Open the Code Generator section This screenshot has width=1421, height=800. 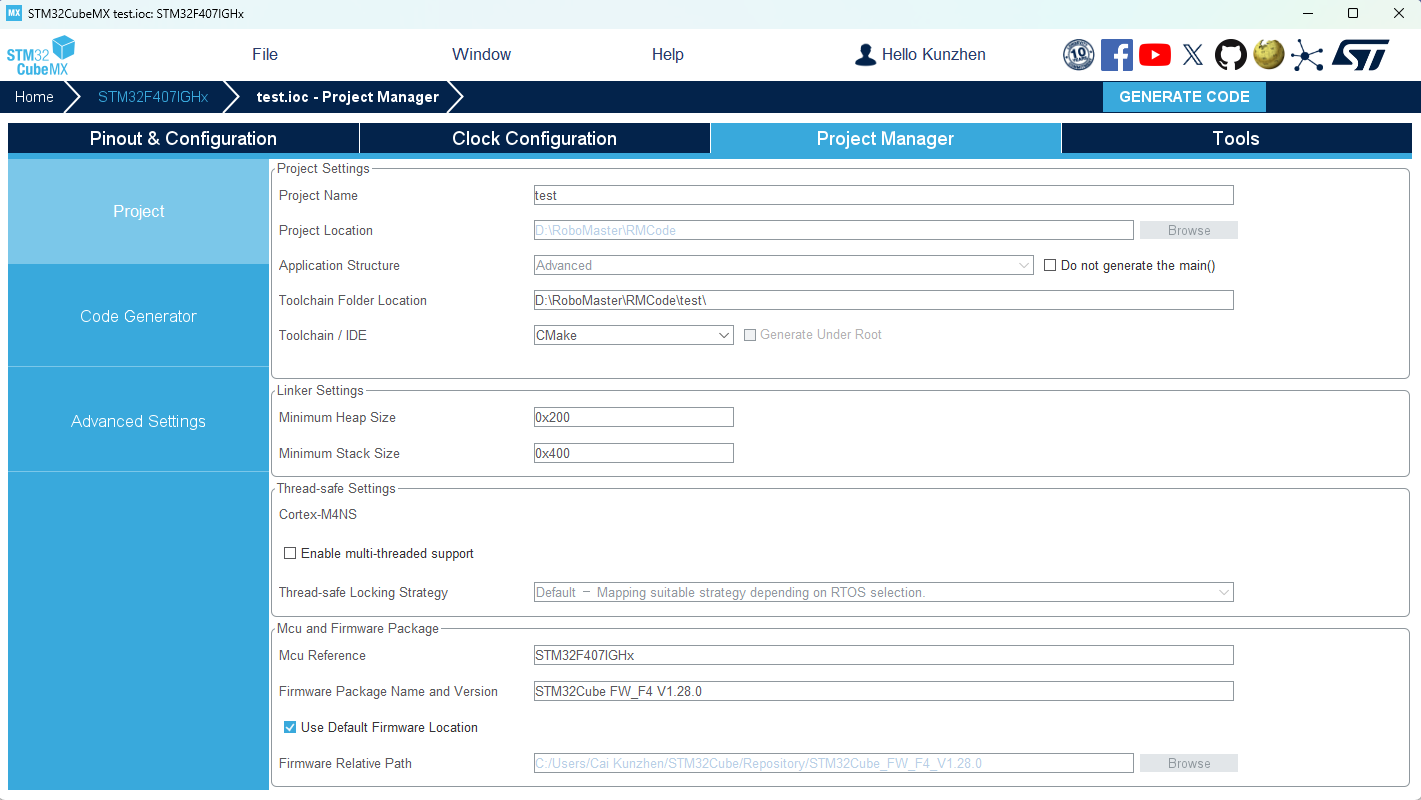click(x=138, y=316)
